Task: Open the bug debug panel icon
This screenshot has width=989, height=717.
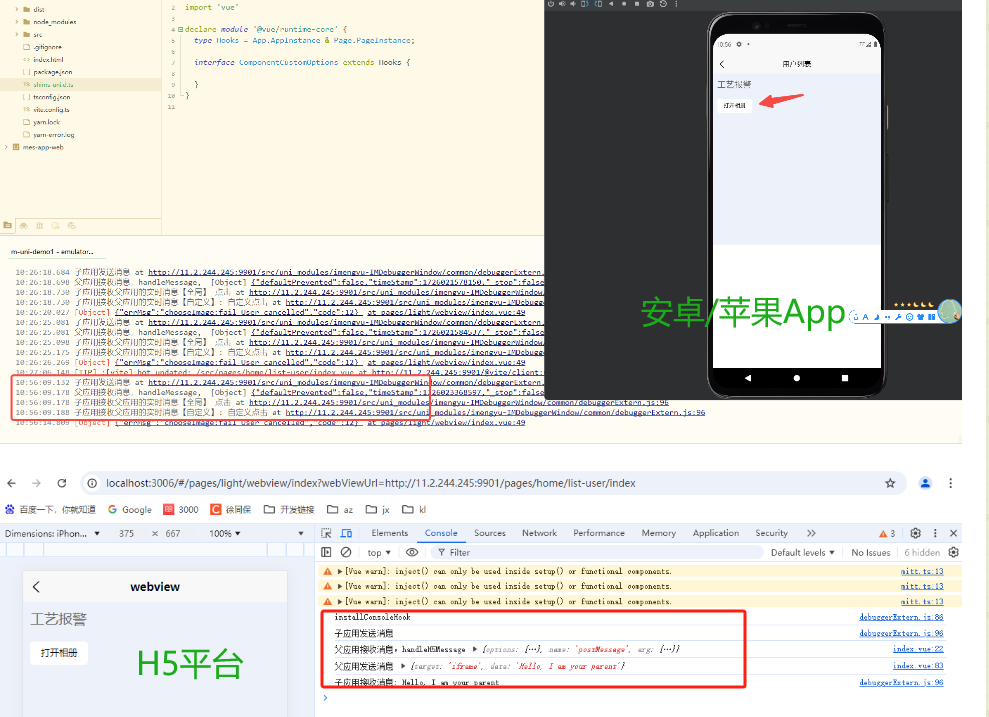Action: (x=39, y=225)
